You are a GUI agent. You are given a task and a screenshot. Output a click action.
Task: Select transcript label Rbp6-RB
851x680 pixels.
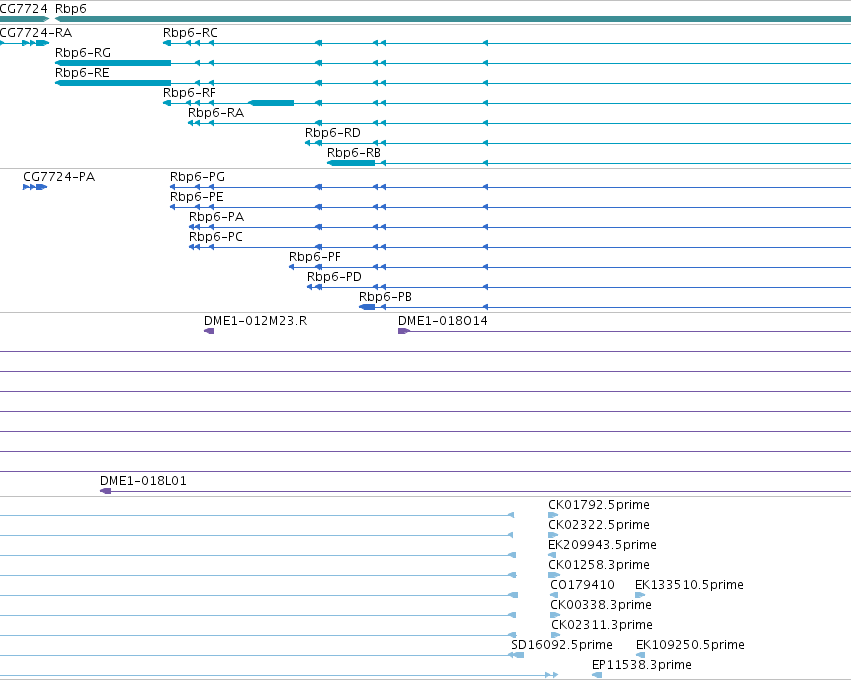(x=354, y=153)
